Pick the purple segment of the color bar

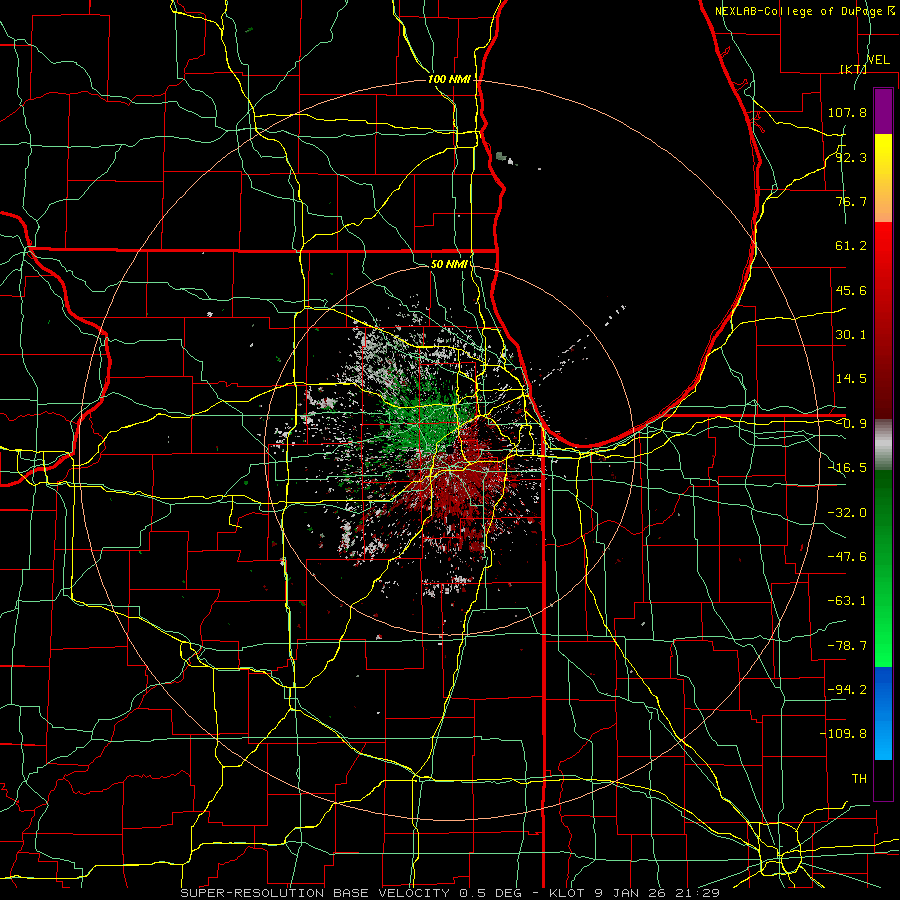tap(883, 111)
